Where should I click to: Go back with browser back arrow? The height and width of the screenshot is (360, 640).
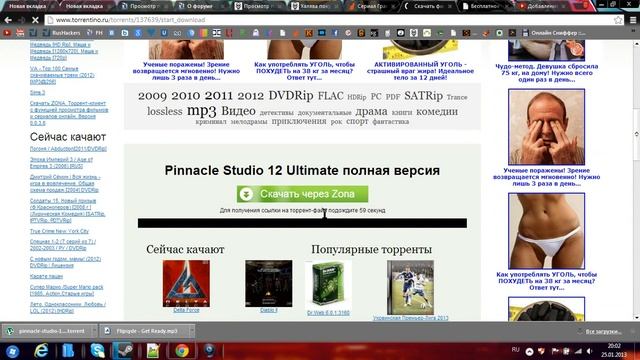[x=8, y=20]
